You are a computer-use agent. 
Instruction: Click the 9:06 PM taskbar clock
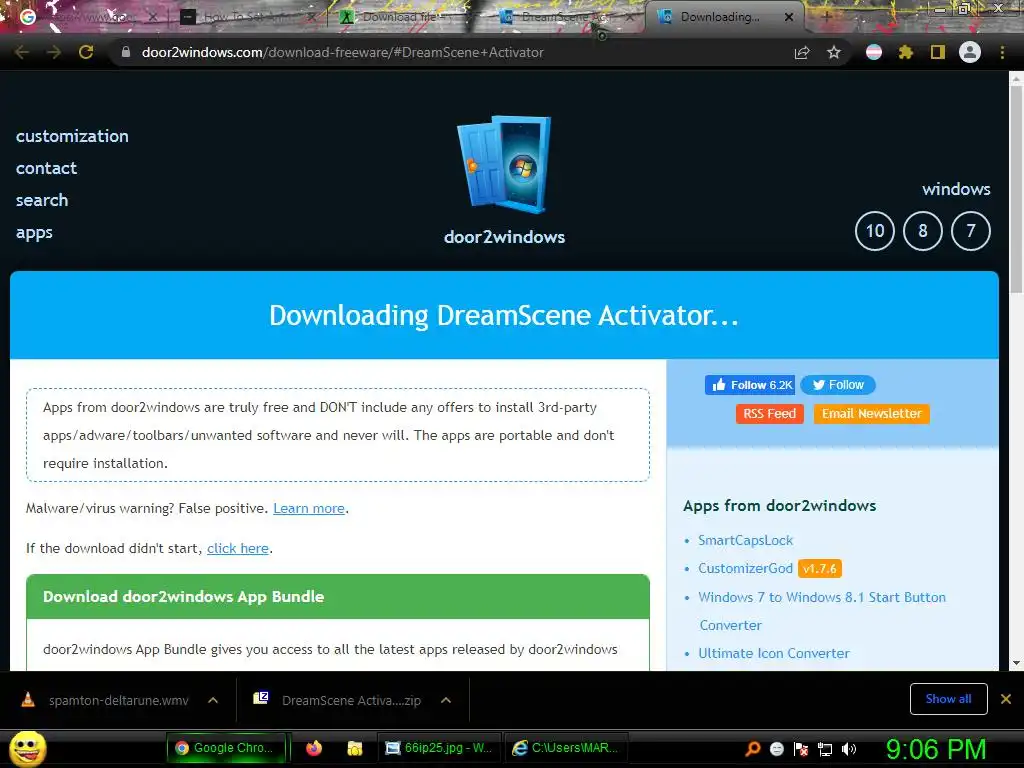pos(936,749)
